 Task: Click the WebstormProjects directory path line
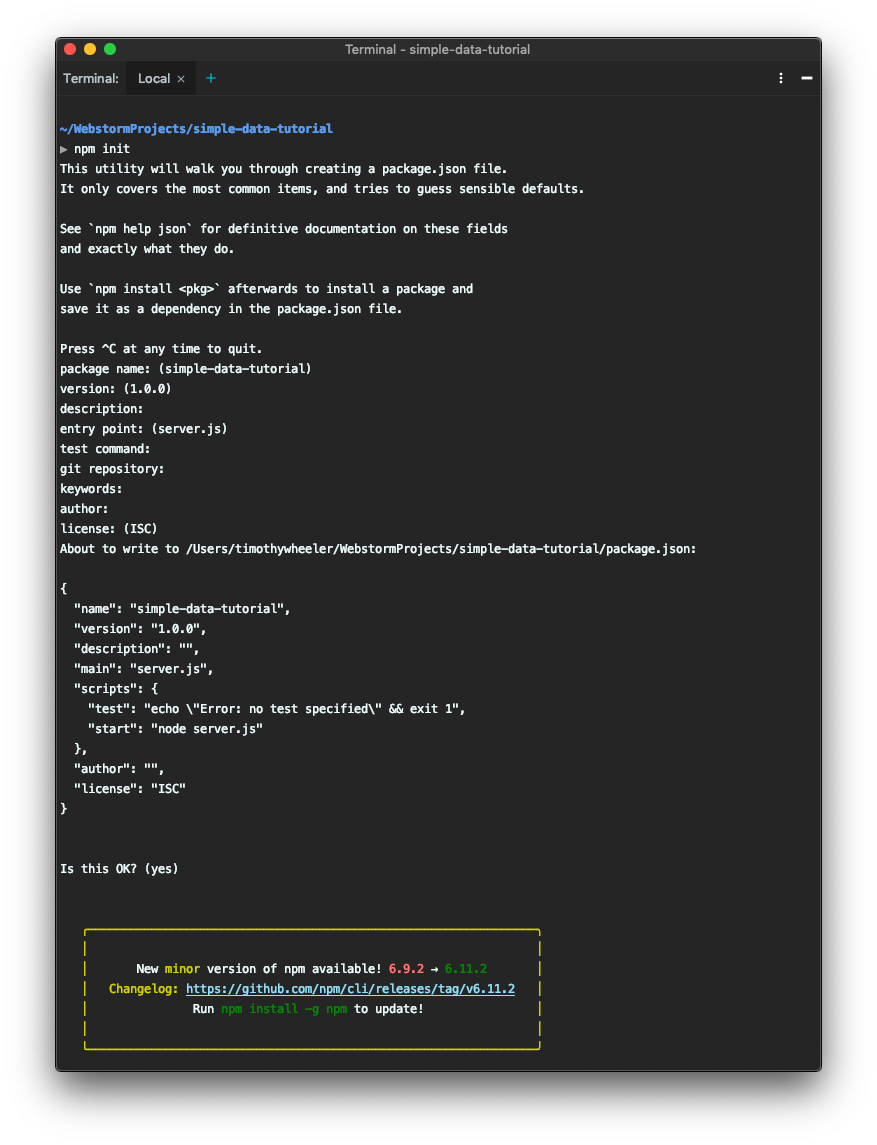[196, 129]
